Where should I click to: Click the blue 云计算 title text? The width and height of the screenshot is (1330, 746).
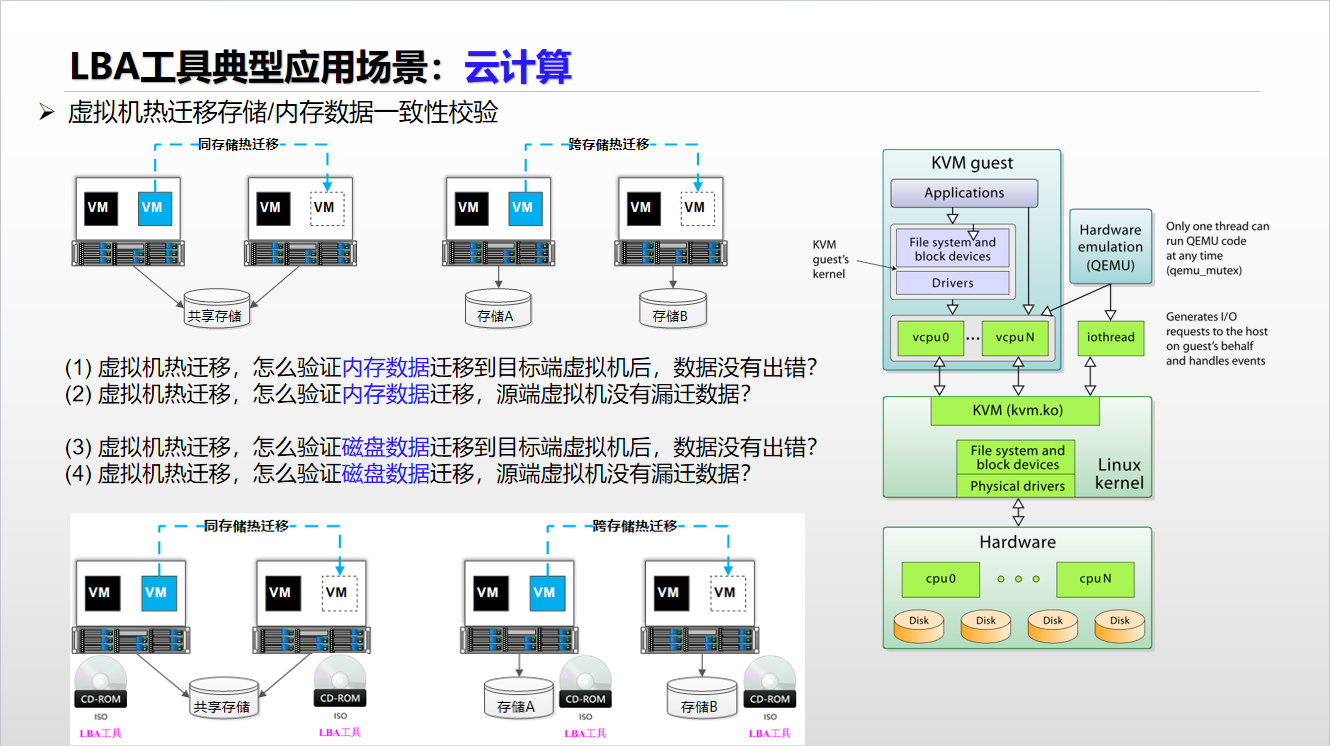[518, 67]
